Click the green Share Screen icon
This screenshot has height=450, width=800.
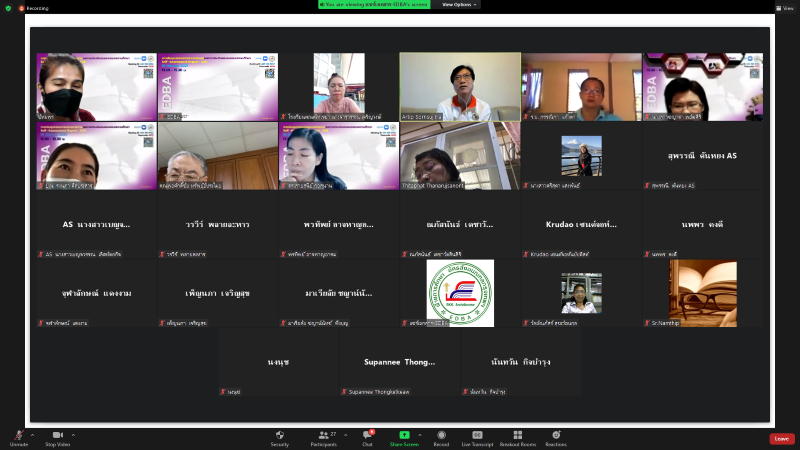(404, 435)
